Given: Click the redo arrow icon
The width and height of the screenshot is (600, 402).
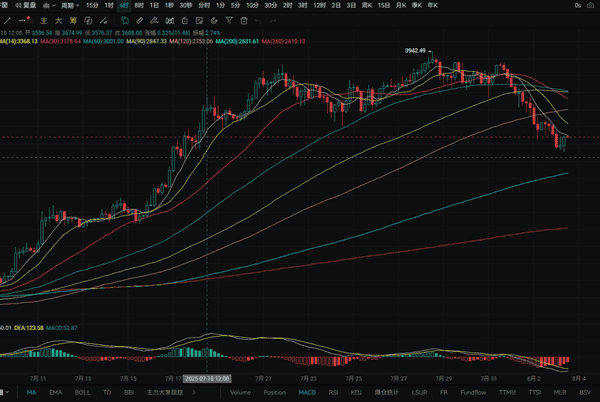Looking at the screenshot, I should click(x=273, y=21).
